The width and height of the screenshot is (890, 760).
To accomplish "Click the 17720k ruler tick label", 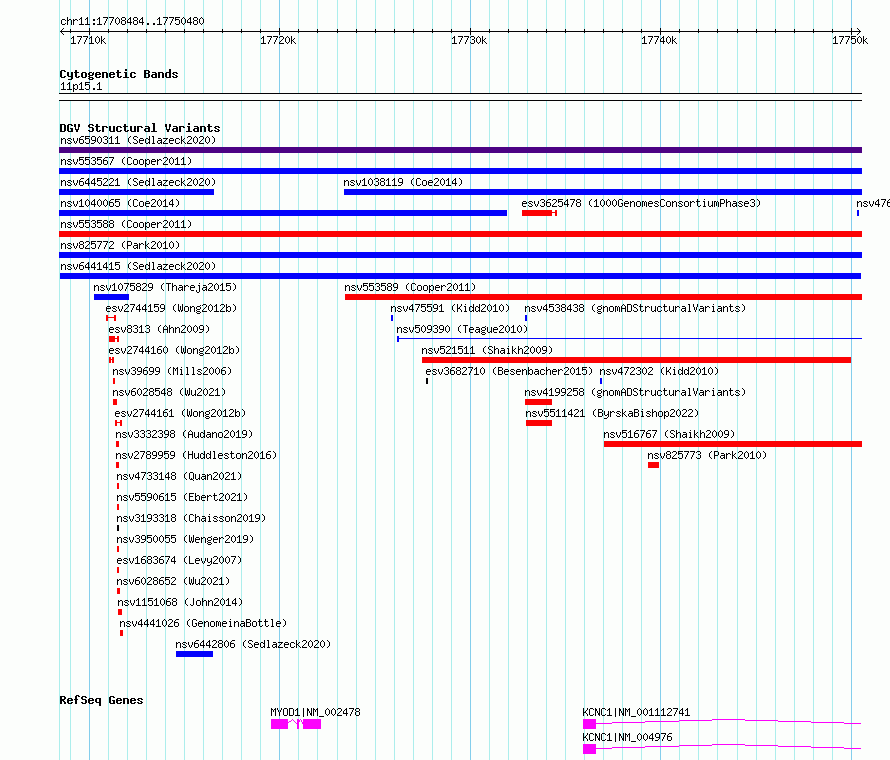I will [278, 40].
